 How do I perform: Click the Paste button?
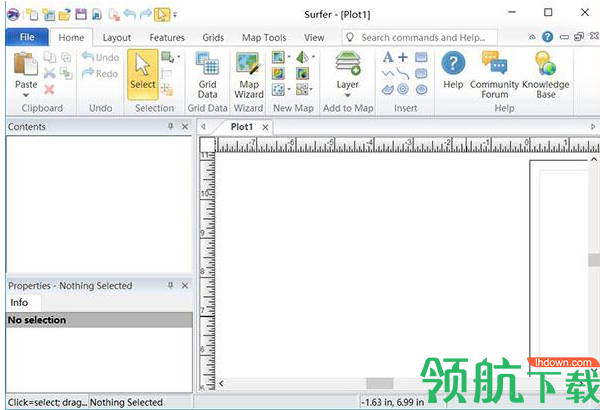click(x=26, y=71)
